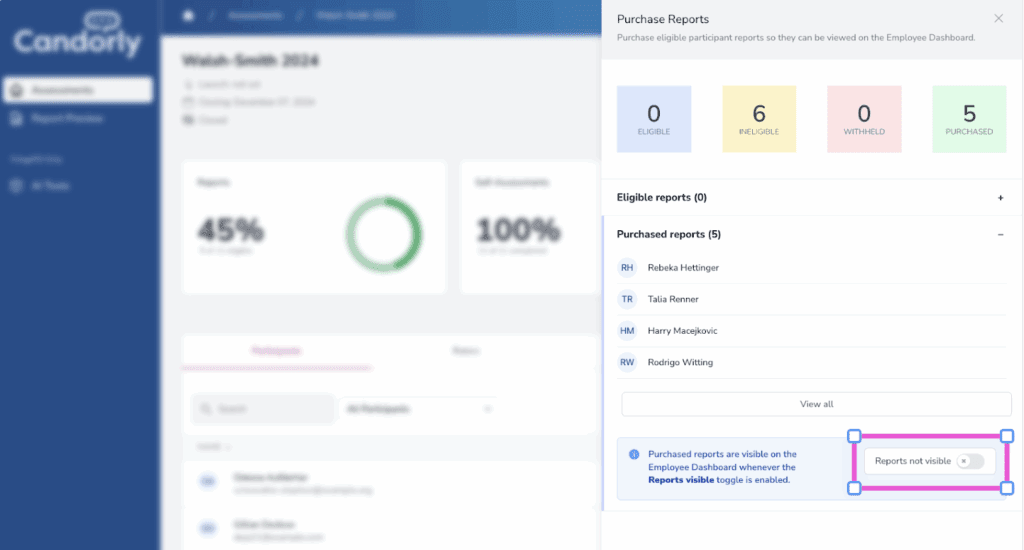1024x550 pixels.
Task: Open the All Participants dropdown
Action: (x=418, y=409)
